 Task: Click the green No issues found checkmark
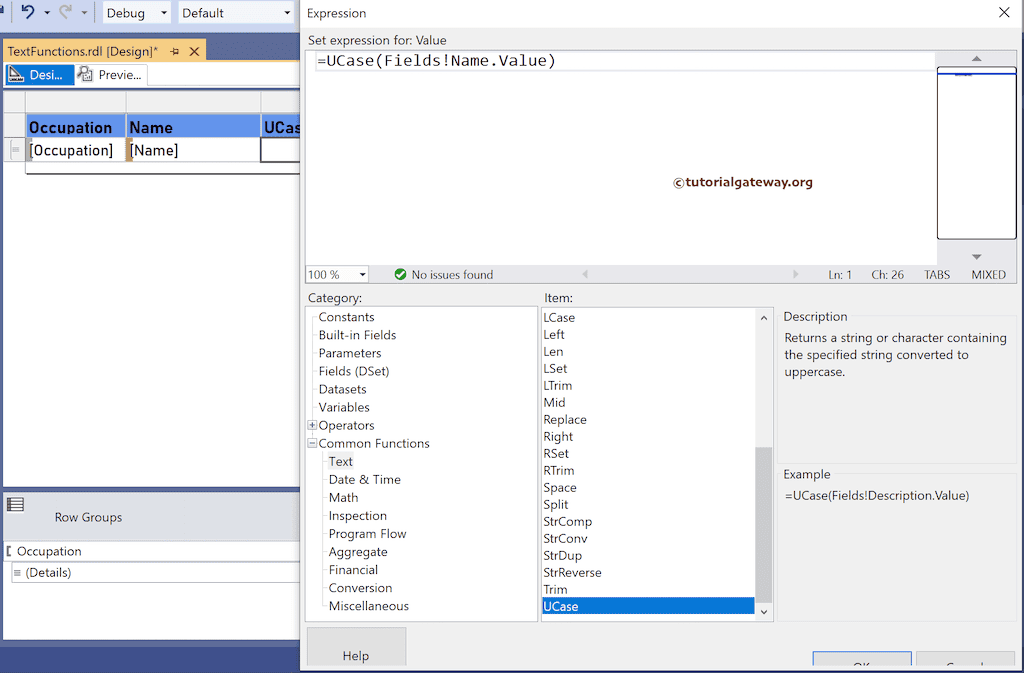pos(400,274)
